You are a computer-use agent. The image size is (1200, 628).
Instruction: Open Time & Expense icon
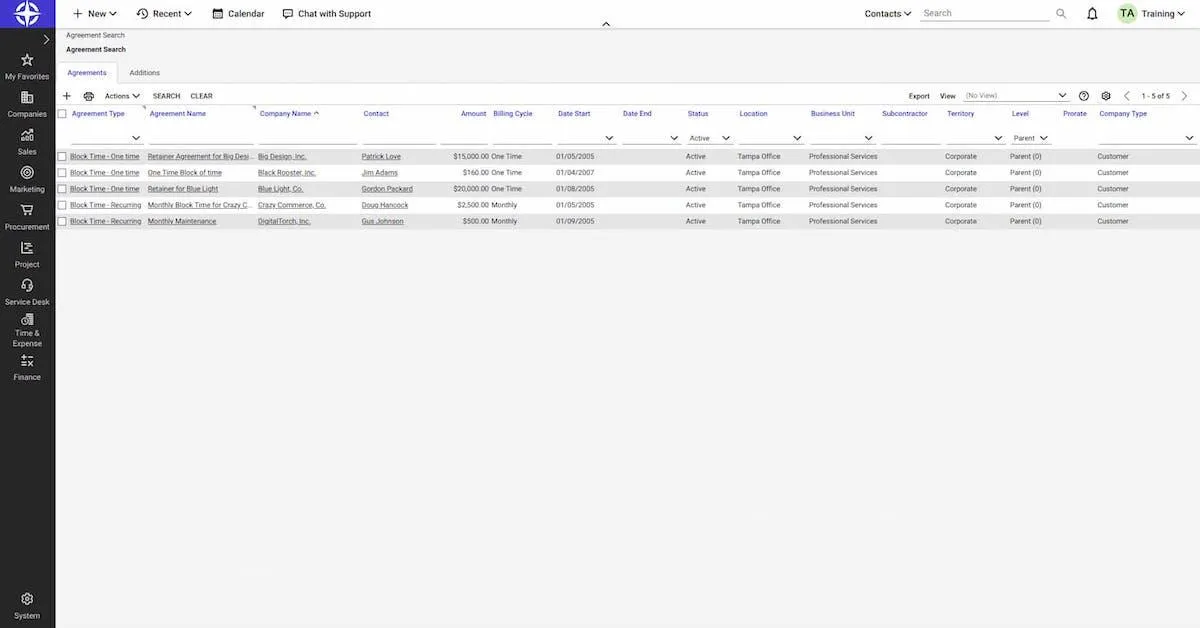pyautogui.click(x=27, y=319)
